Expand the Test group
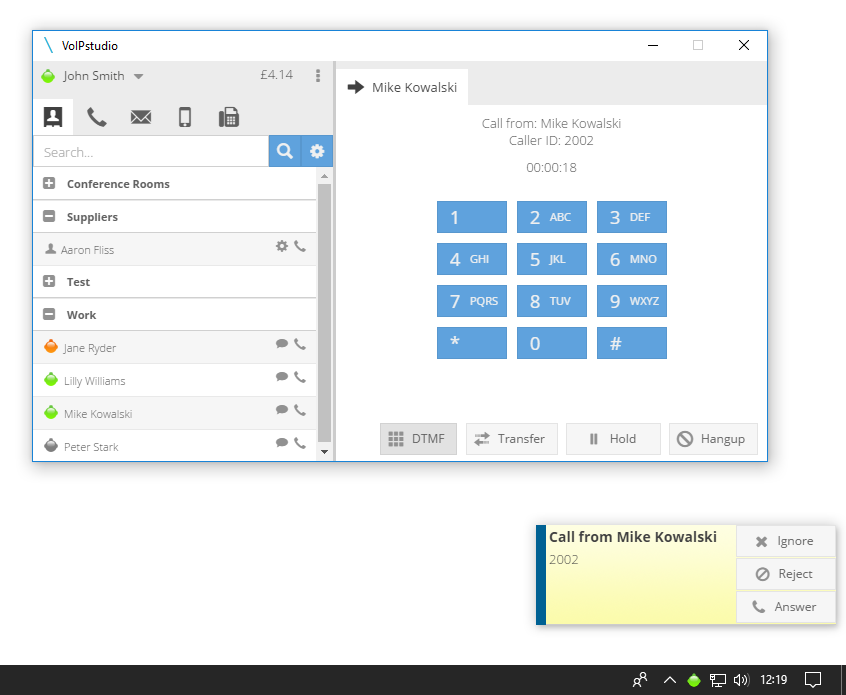The image size is (846, 695). 49,282
